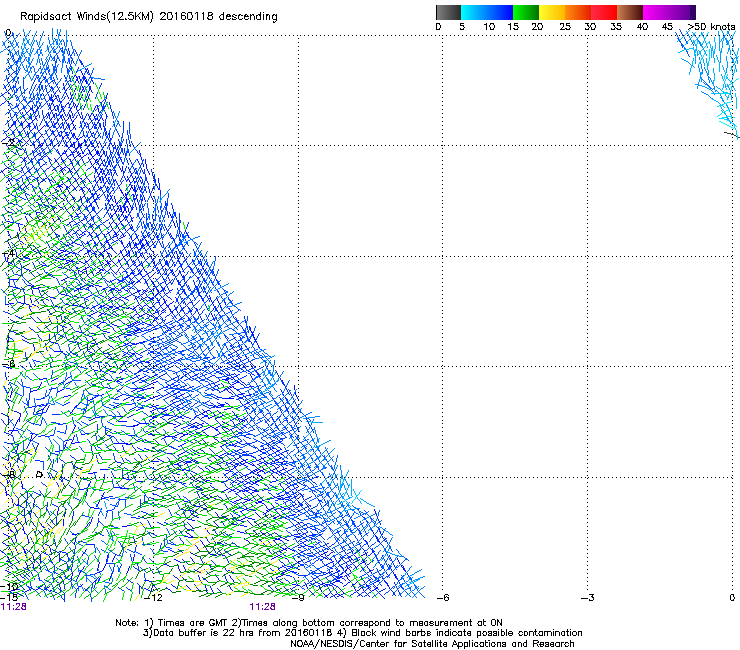This screenshot has height=650, width=740.
Task: Pick the gray 0–5 knots legend color
Action: click(448, 12)
